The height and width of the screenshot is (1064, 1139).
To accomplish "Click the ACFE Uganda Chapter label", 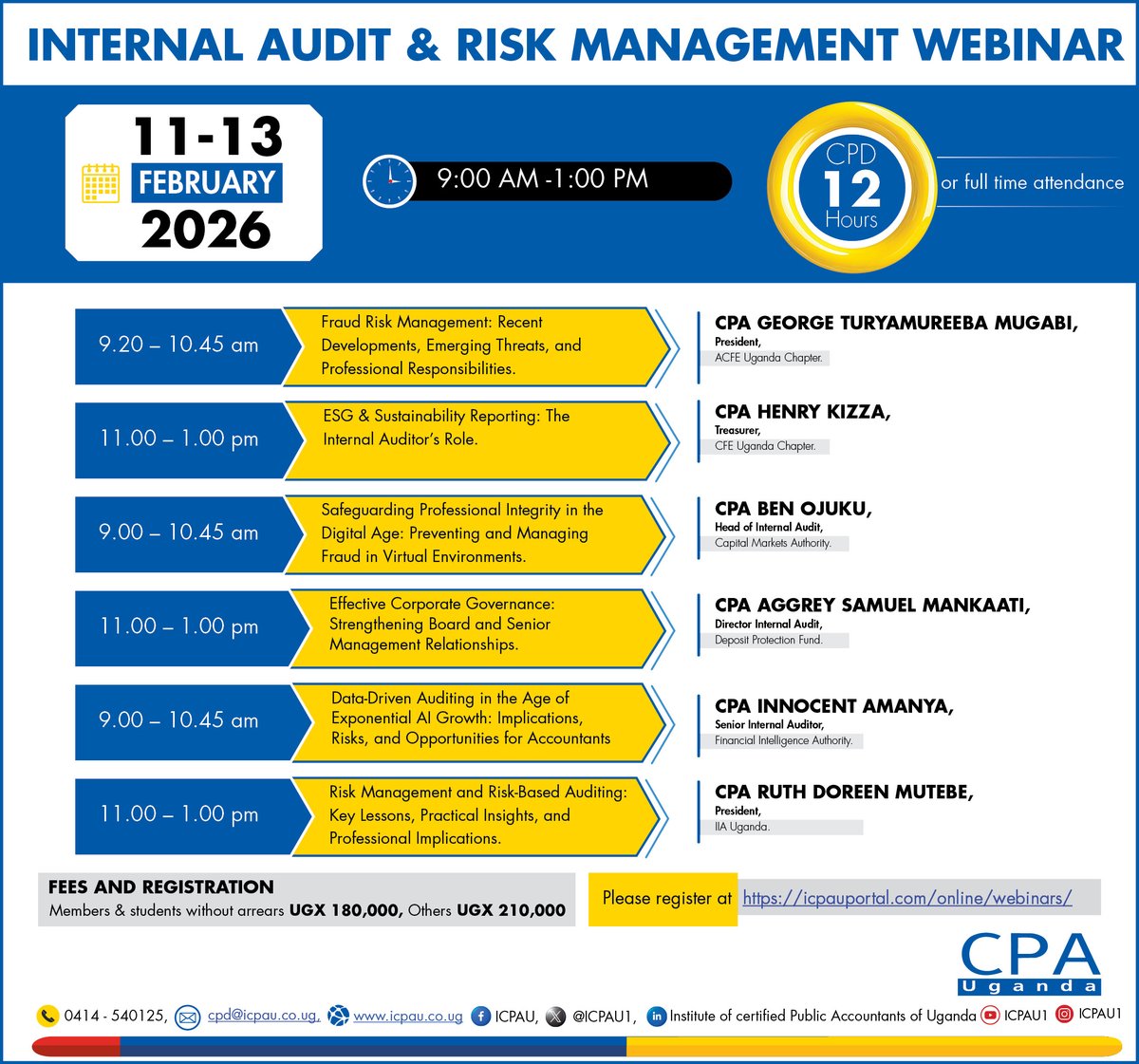I will pyautogui.click(x=769, y=358).
